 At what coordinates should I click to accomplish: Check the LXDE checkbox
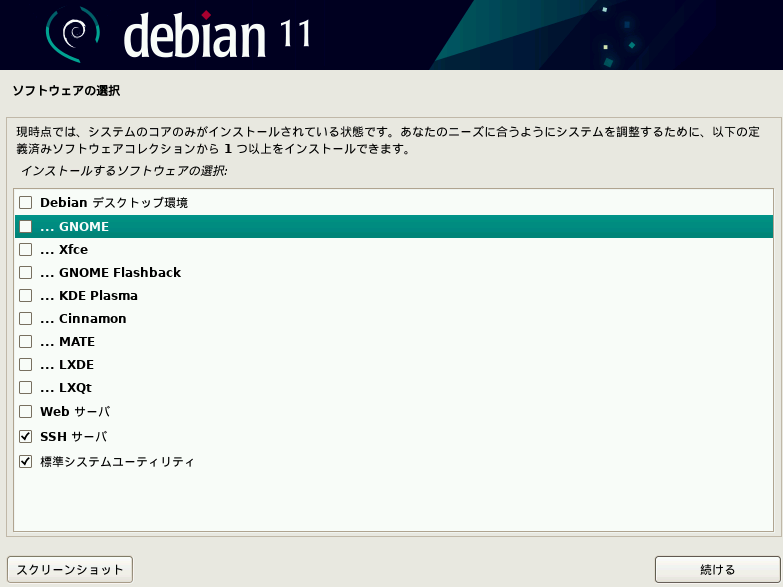(x=25, y=364)
